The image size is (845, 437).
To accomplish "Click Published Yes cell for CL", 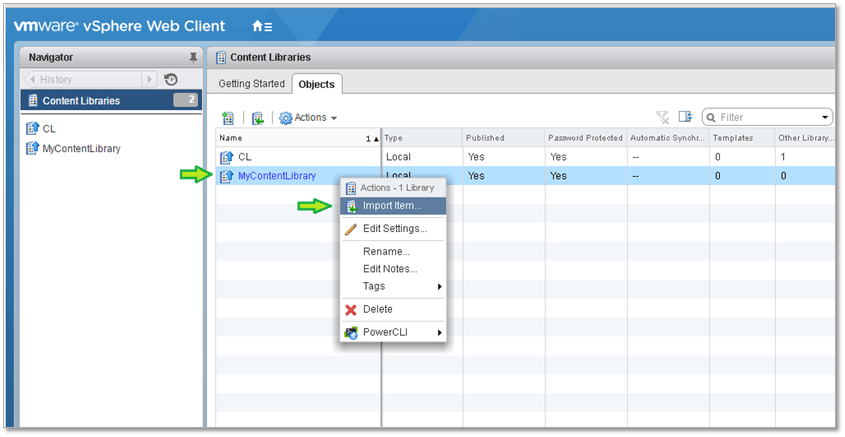I will click(x=476, y=157).
